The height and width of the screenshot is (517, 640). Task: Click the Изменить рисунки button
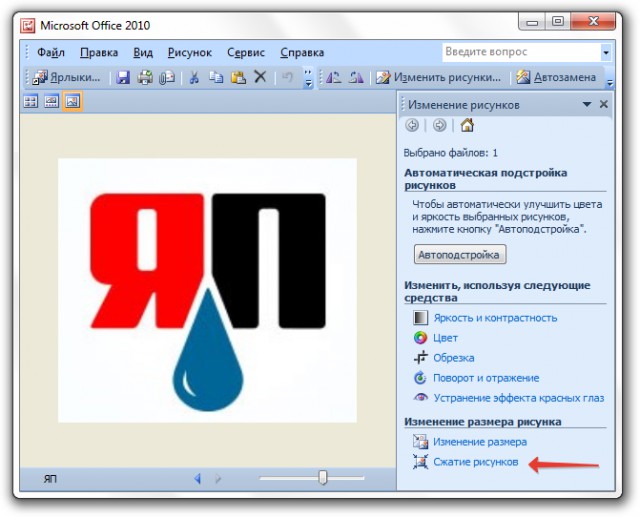coord(438,77)
